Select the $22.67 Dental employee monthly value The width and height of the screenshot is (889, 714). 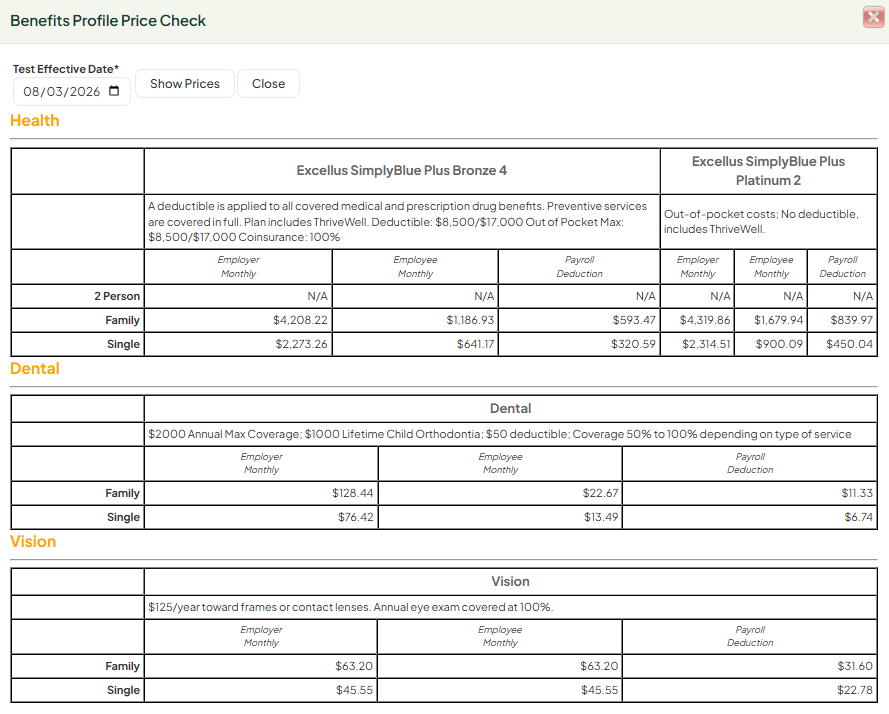[600, 493]
